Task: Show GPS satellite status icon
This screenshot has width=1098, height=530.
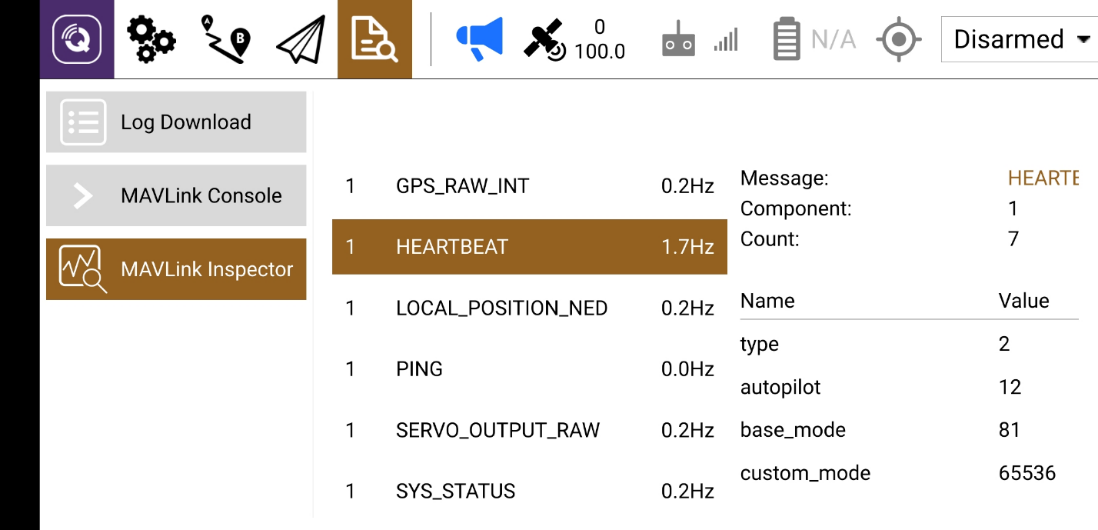Action: (544, 39)
